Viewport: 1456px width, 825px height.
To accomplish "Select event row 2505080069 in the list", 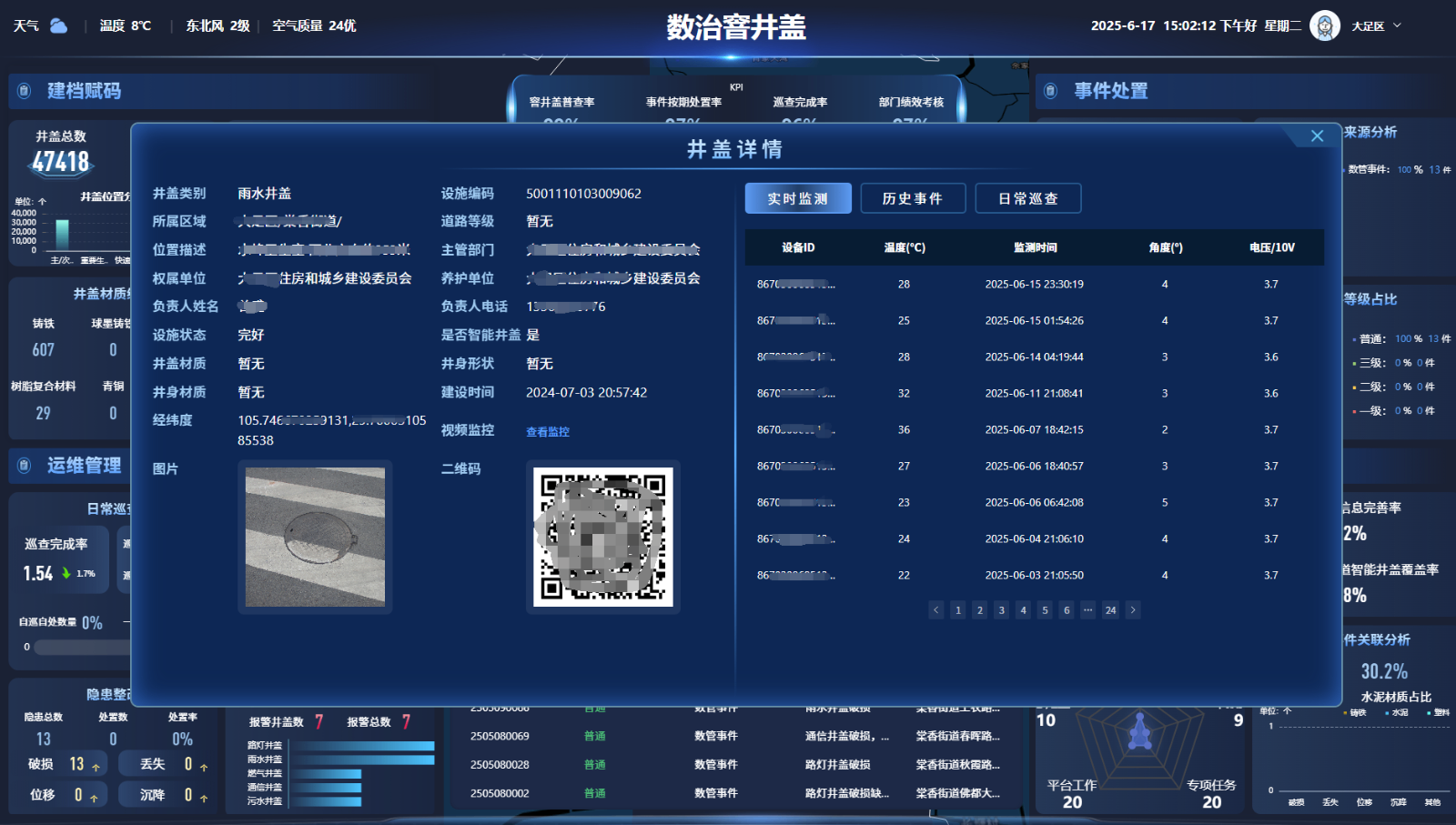I will point(500,736).
